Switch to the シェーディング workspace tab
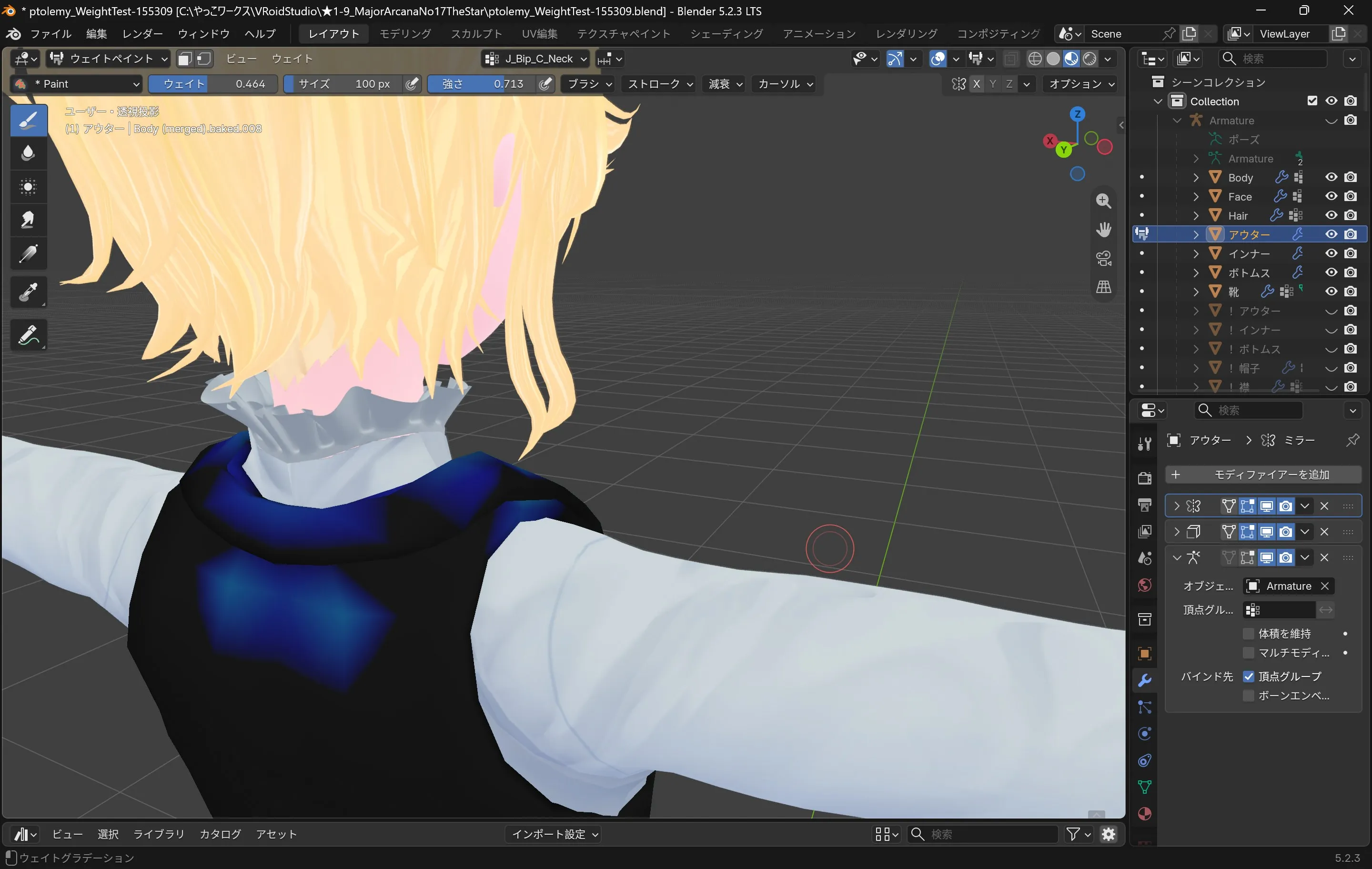The image size is (1372, 869). [x=726, y=34]
